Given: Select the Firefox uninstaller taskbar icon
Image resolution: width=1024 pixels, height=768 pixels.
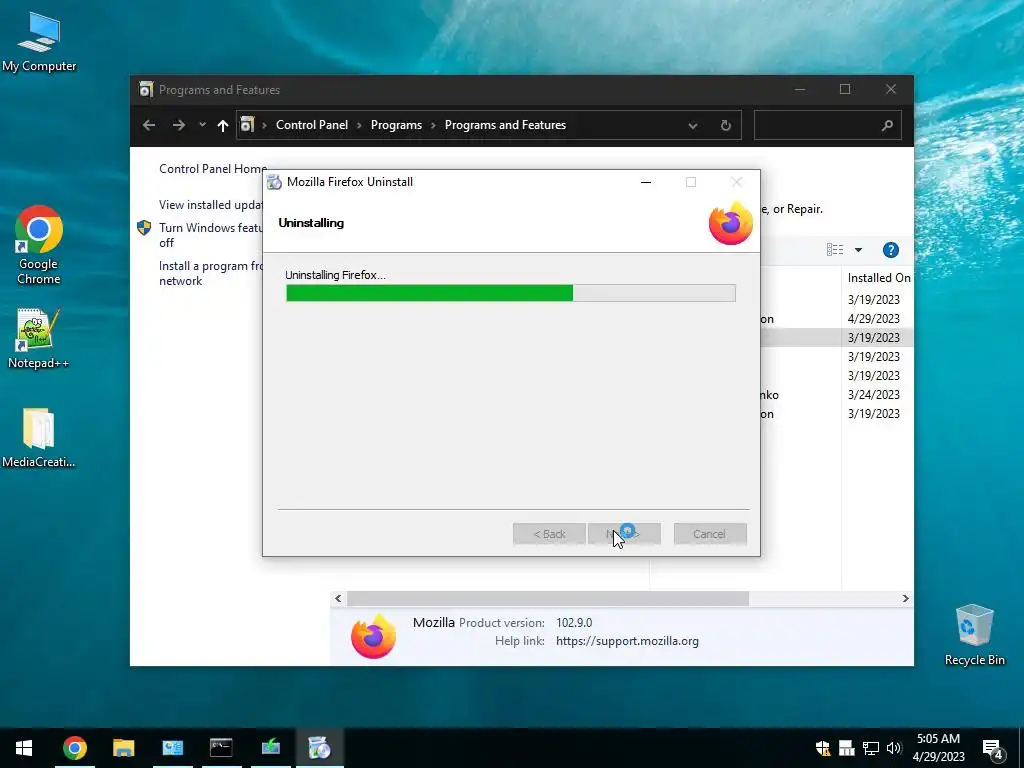Looking at the screenshot, I should tap(319, 748).
